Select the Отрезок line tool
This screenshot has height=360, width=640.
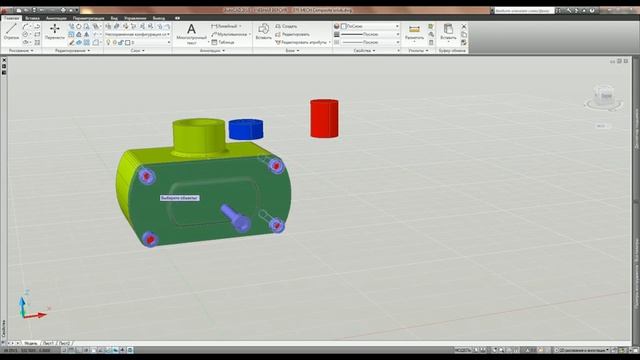[x=11, y=31]
